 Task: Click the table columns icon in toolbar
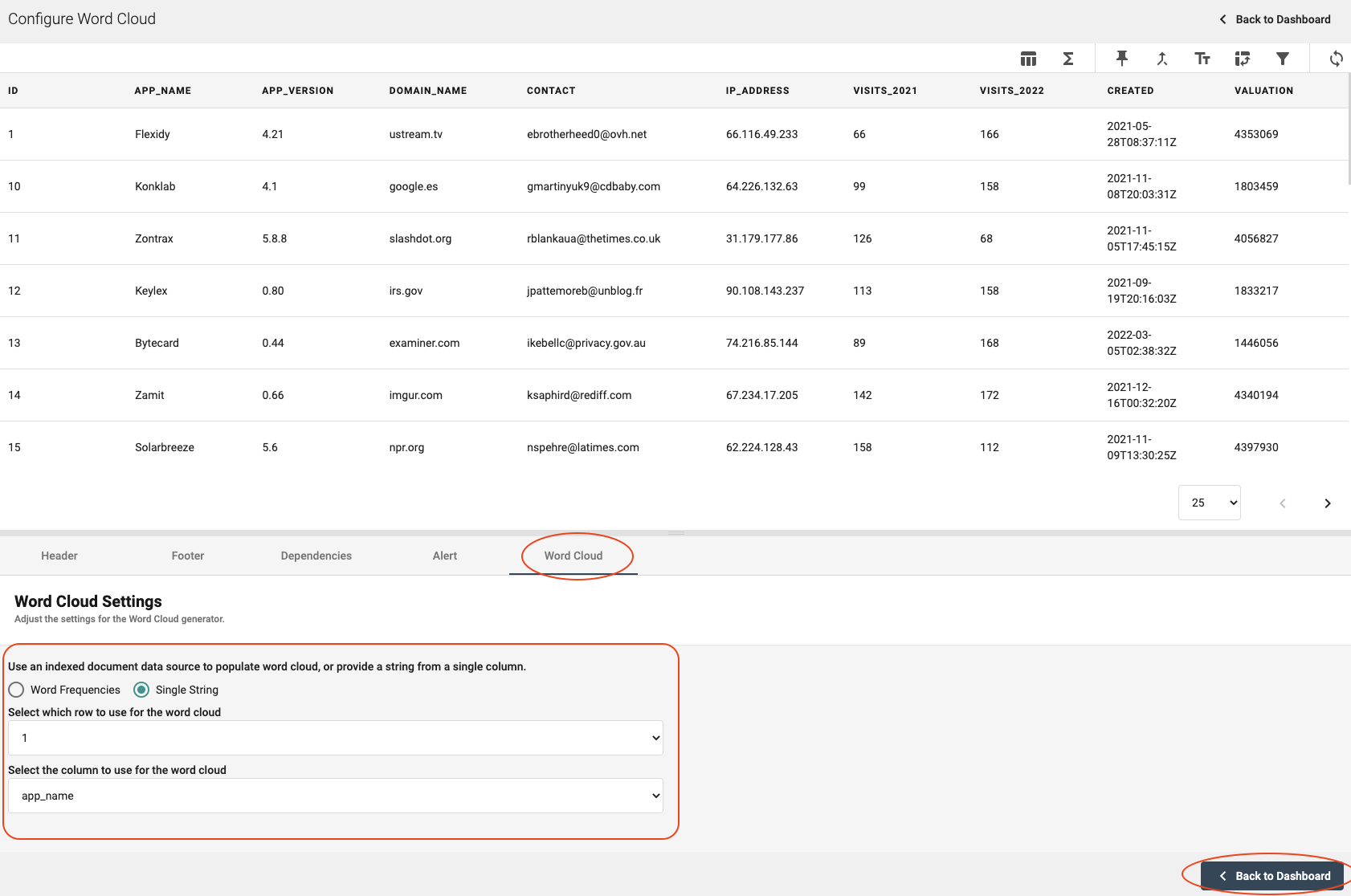[x=1028, y=59]
